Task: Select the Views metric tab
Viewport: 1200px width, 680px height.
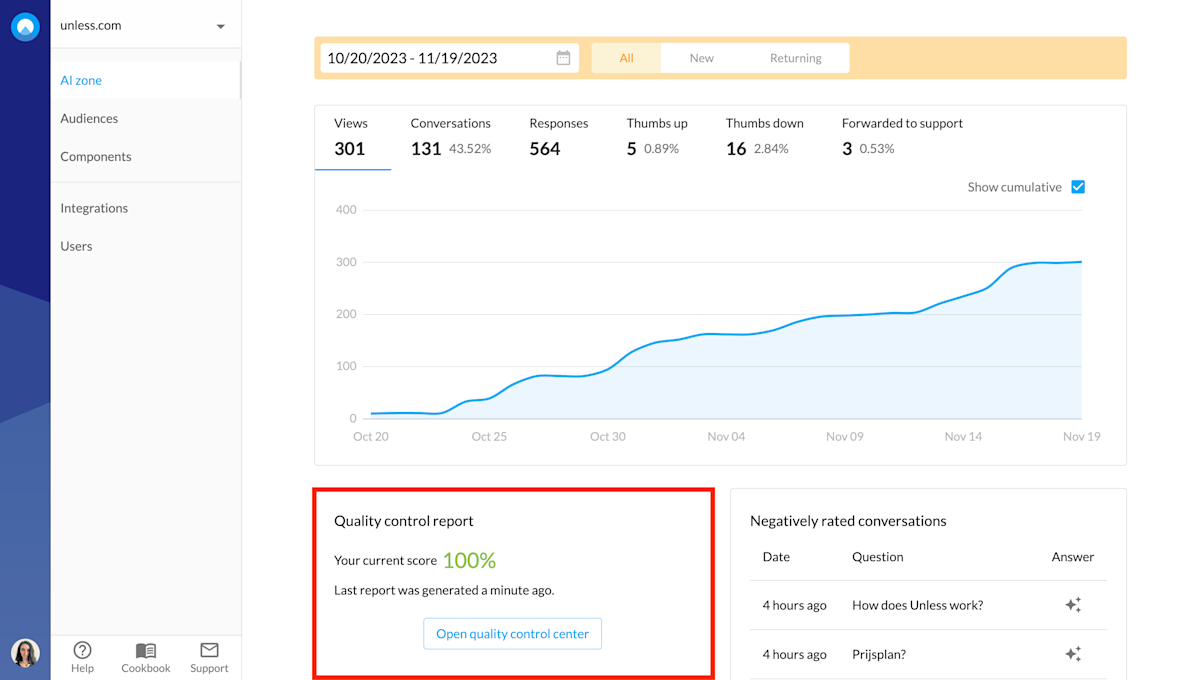Action: click(353, 138)
